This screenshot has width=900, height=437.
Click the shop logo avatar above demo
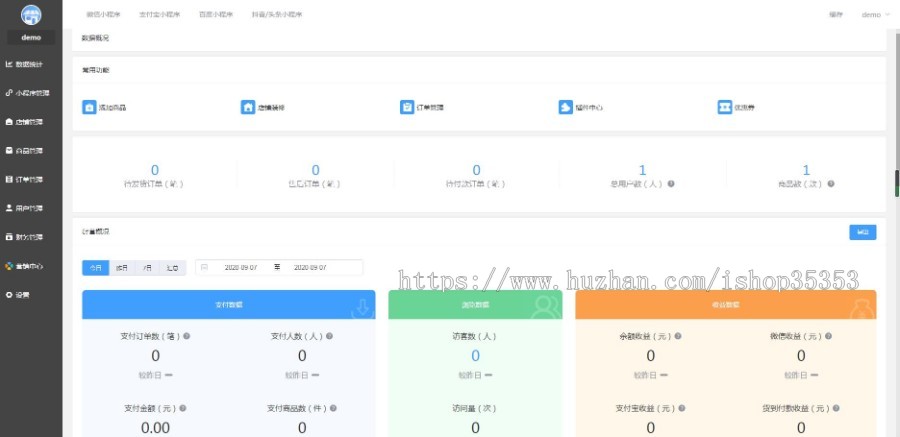[31, 14]
